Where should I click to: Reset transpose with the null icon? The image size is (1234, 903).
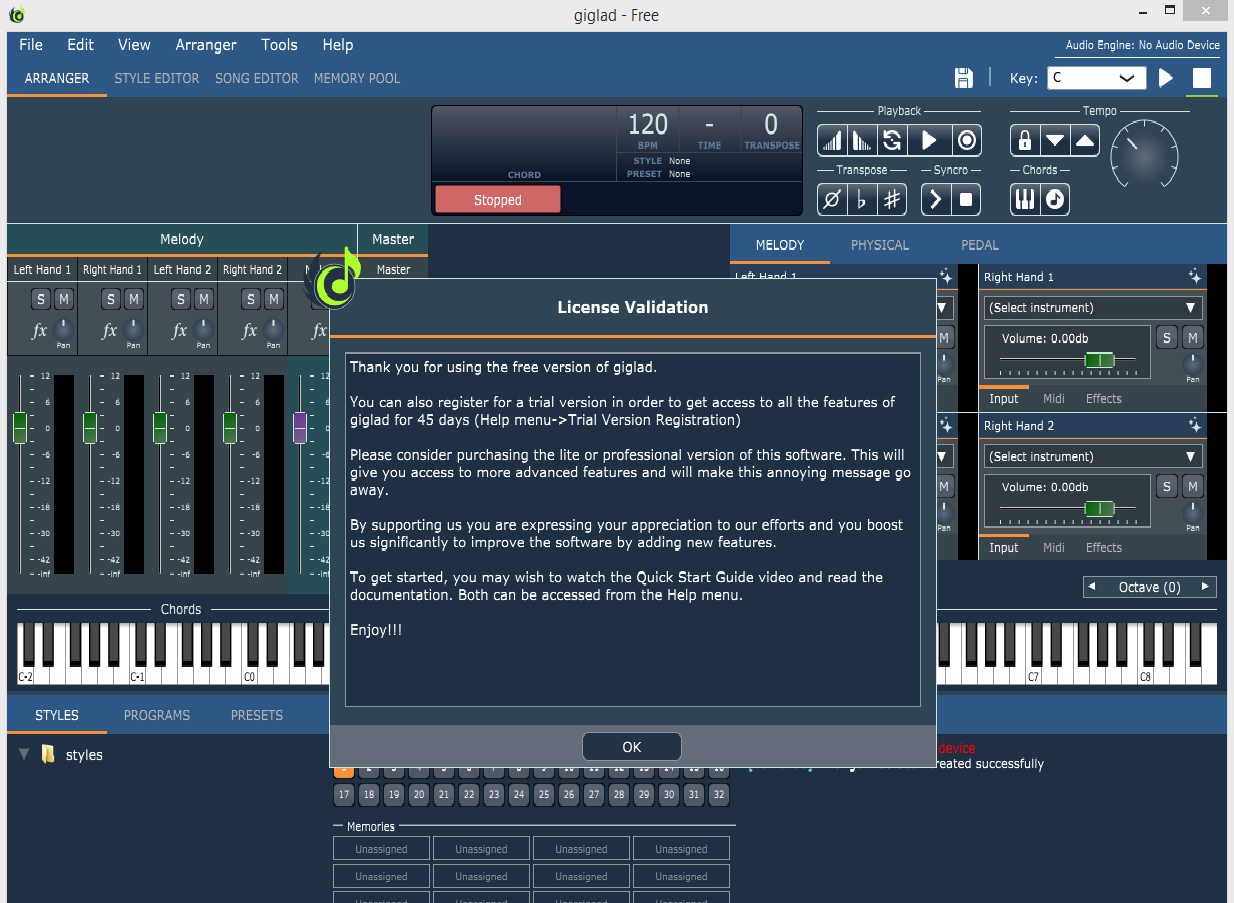[831, 199]
